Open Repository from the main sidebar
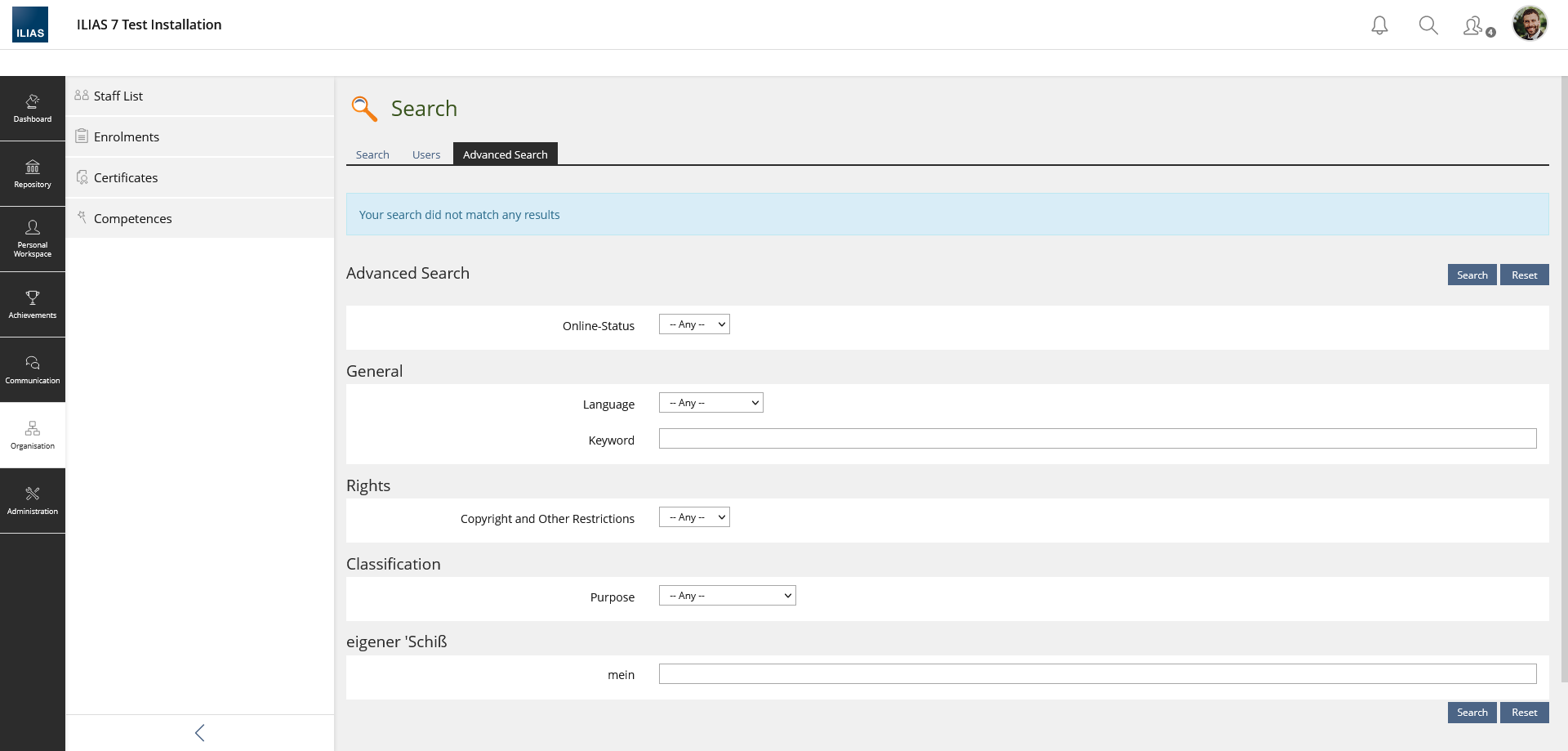This screenshot has height=751, width=1568. pos(33,174)
